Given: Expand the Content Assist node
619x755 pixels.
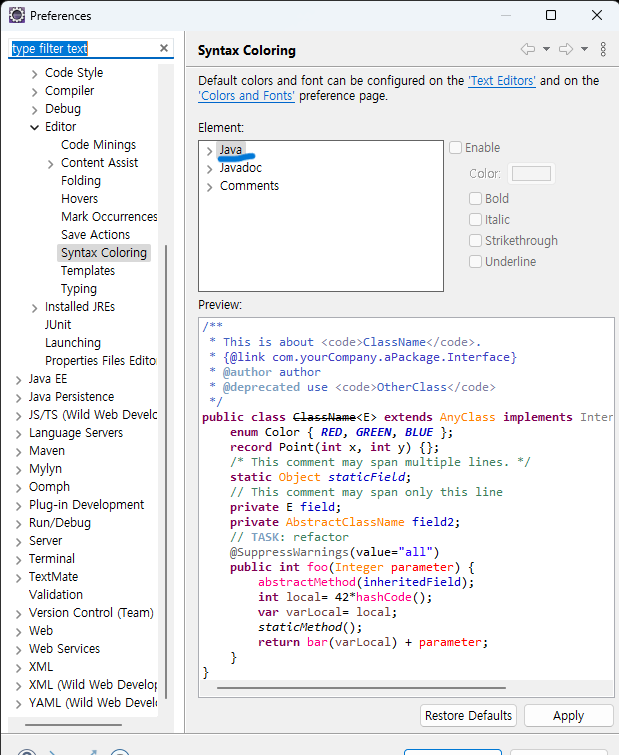Looking at the screenshot, I should pos(51,164).
